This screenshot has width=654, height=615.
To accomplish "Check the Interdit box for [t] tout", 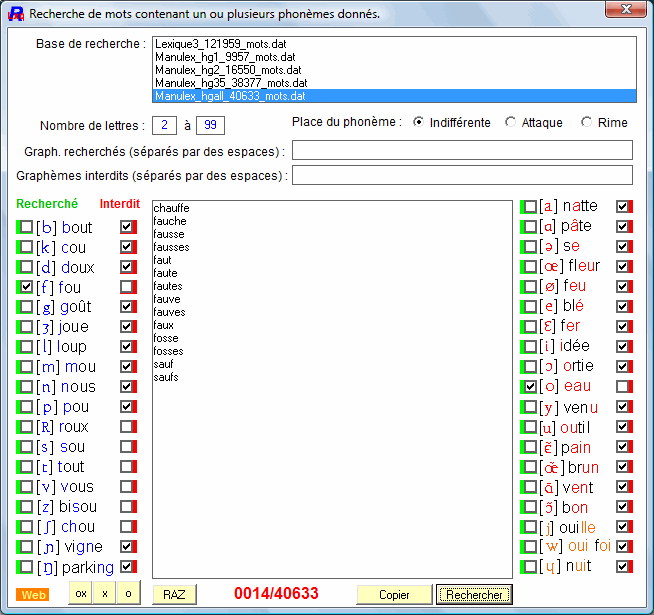I will point(126,466).
